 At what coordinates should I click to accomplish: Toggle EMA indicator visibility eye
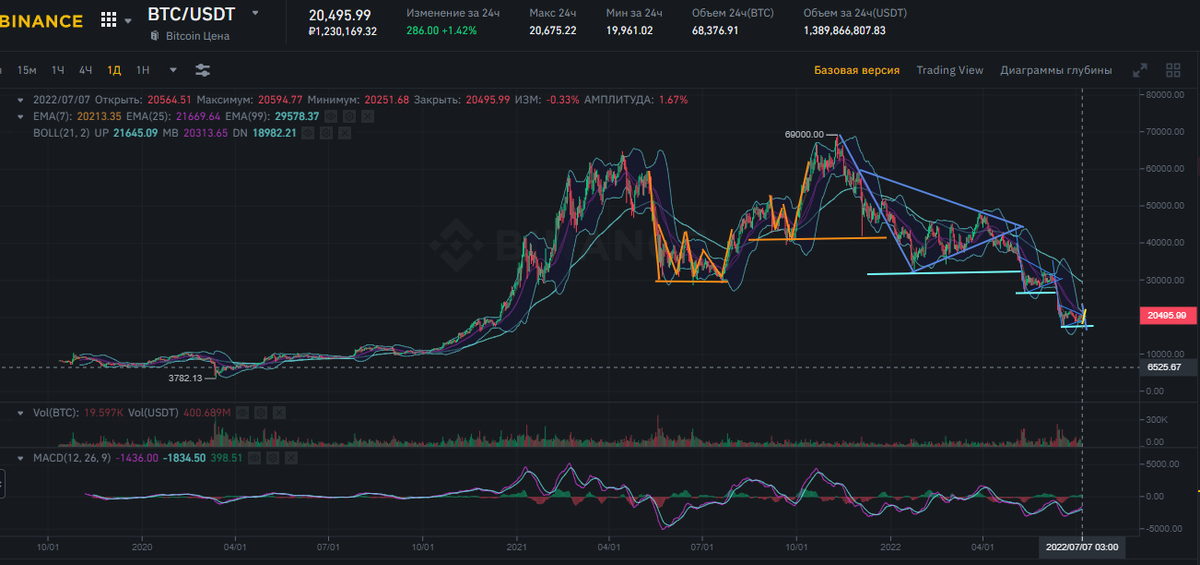point(333,117)
